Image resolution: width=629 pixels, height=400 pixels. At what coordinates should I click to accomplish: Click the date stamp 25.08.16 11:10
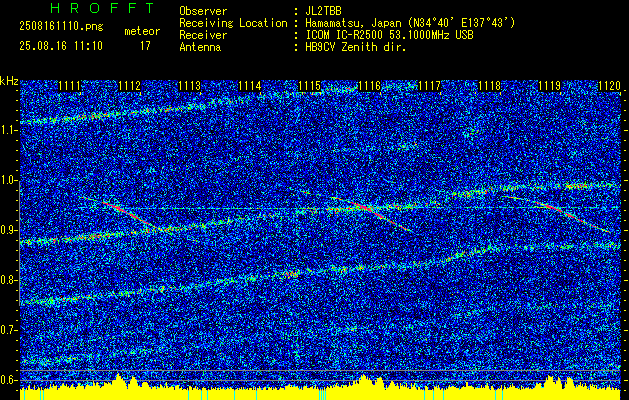click(x=61, y=46)
